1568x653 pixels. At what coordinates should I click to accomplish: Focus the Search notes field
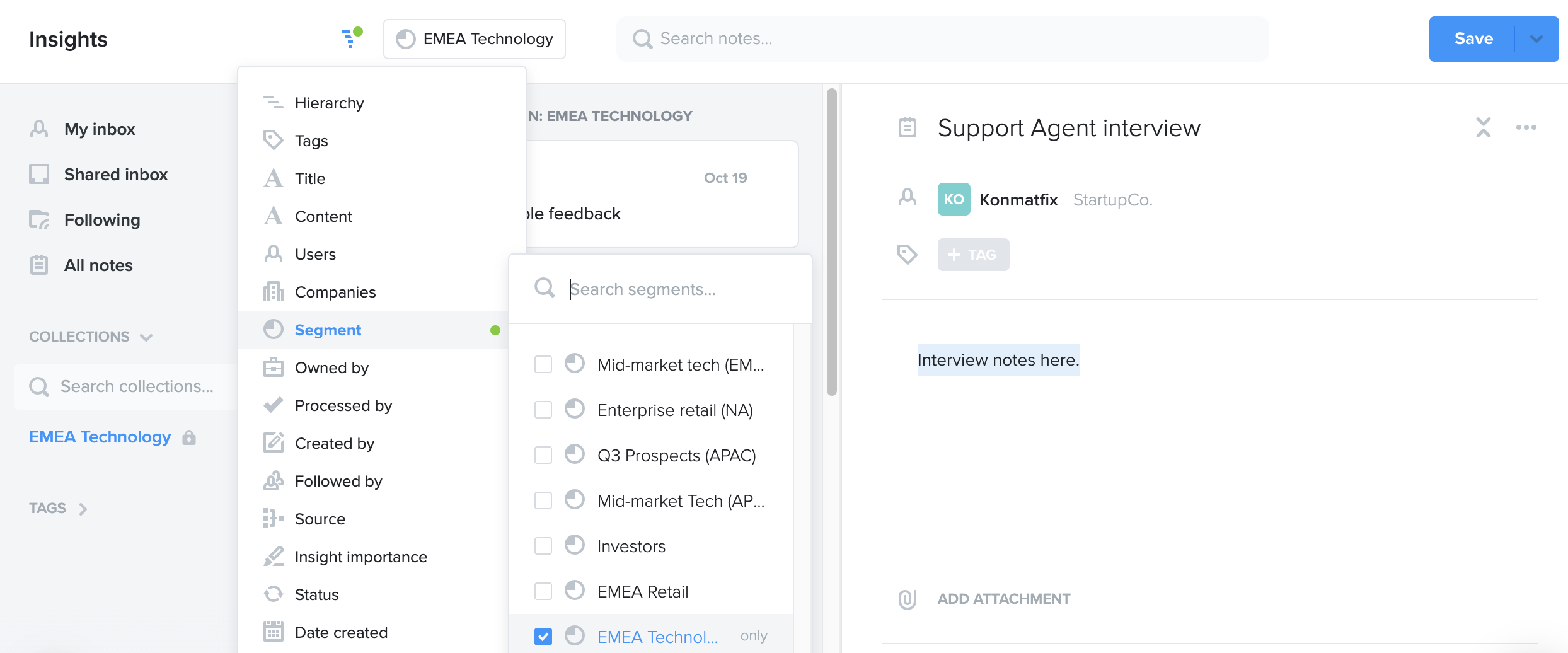tap(942, 39)
